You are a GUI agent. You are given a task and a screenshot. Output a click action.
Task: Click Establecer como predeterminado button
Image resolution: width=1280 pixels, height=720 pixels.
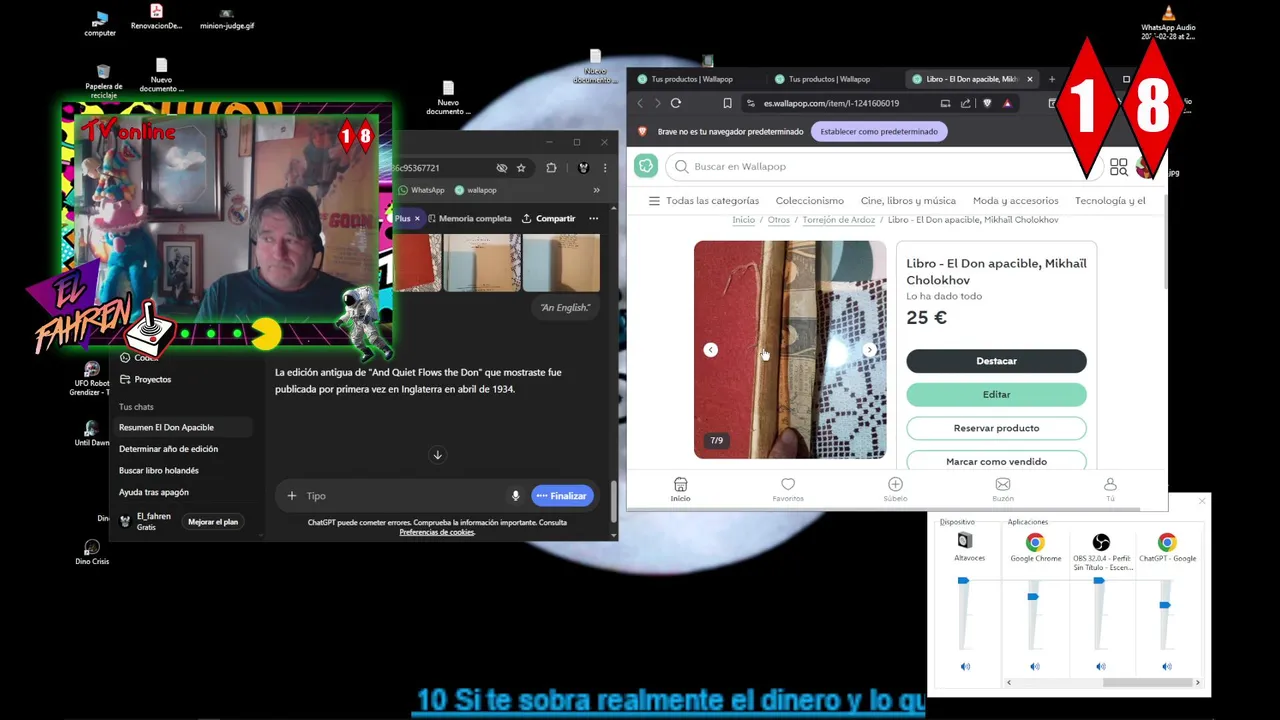tap(879, 131)
